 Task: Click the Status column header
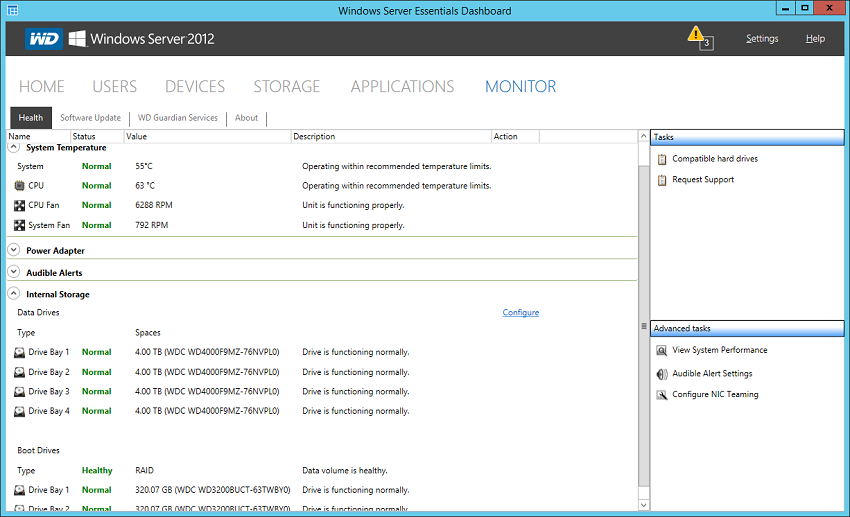pos(98,137)
